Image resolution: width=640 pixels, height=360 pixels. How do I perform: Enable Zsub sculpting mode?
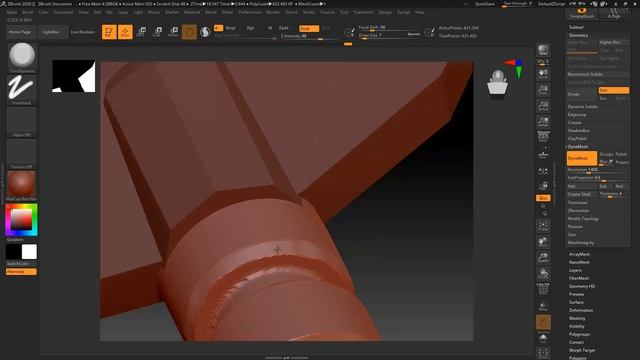click(309, 29)
